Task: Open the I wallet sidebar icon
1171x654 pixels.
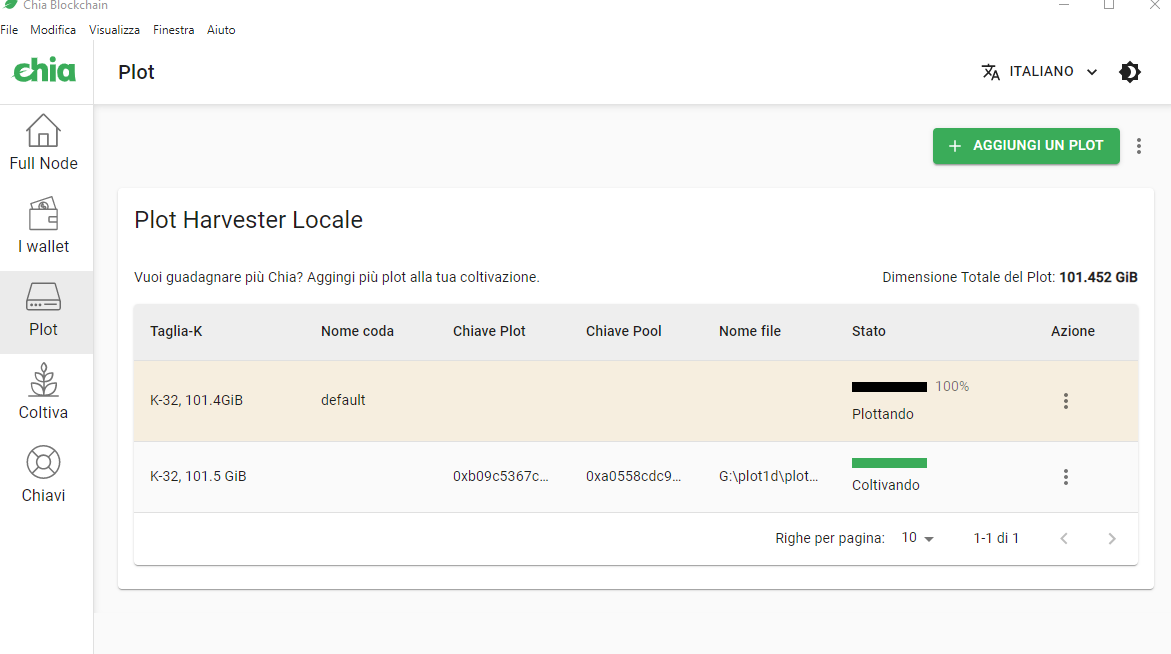Action: [x=43, y=214]
